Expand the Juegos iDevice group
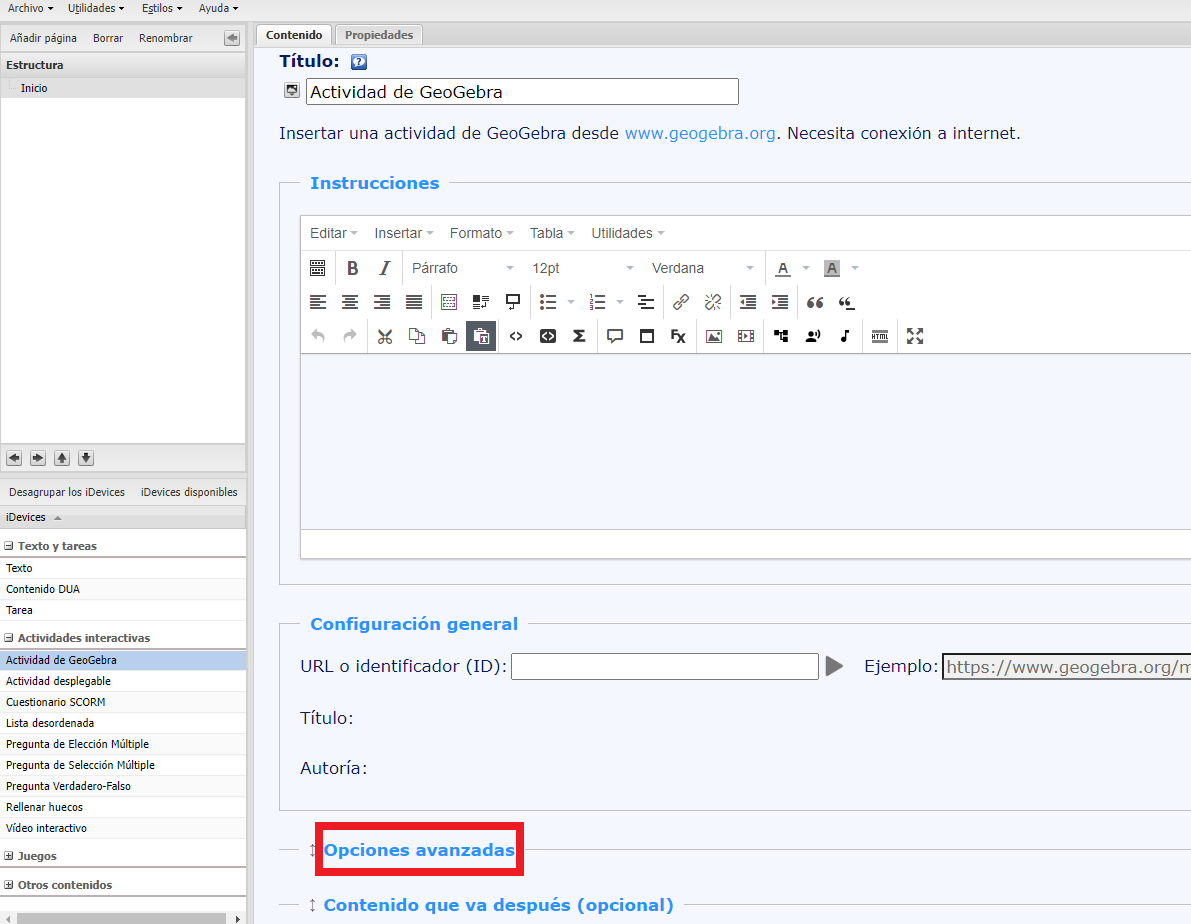 9,856
